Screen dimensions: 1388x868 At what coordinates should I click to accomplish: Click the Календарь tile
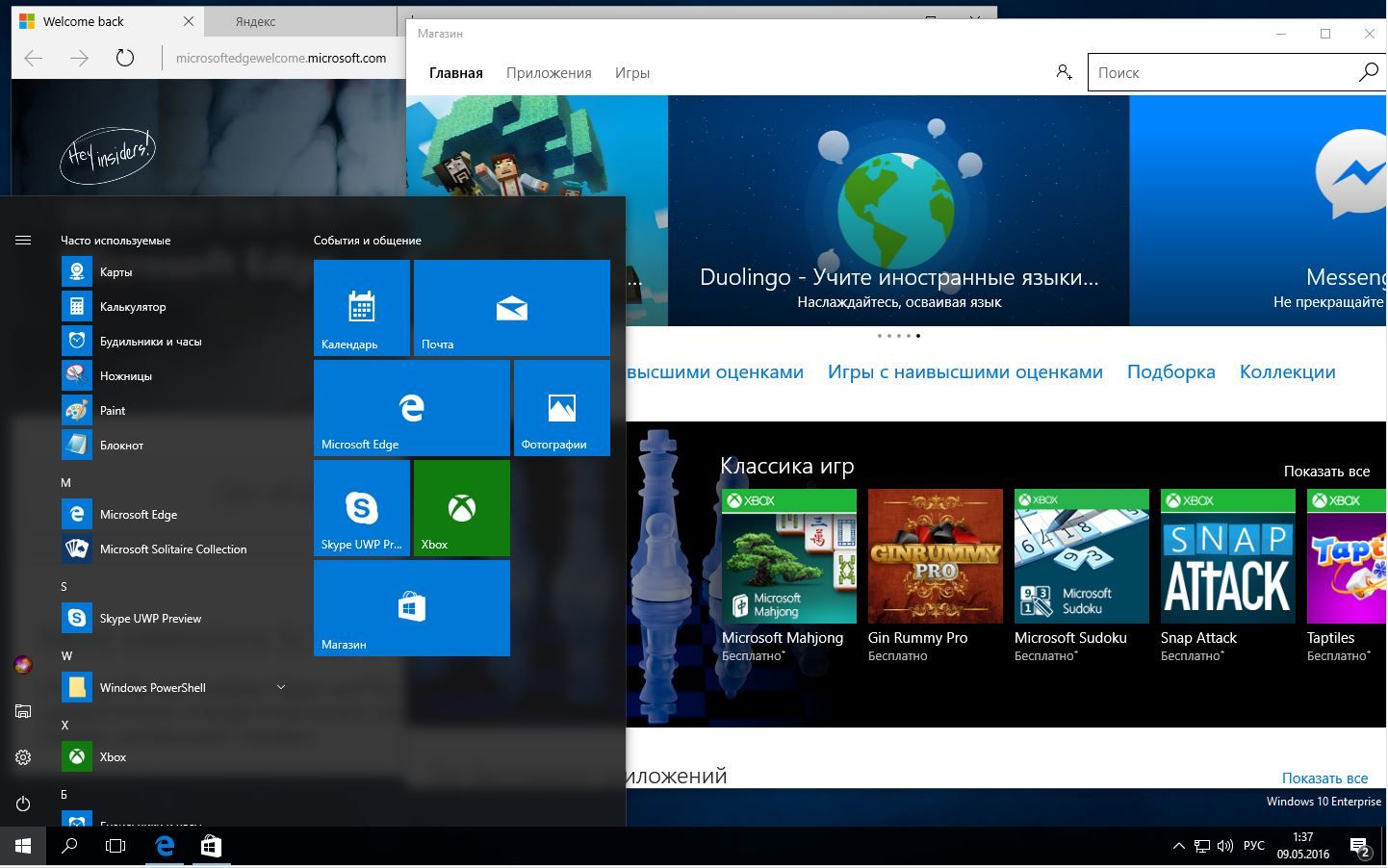tap(362, 308)
